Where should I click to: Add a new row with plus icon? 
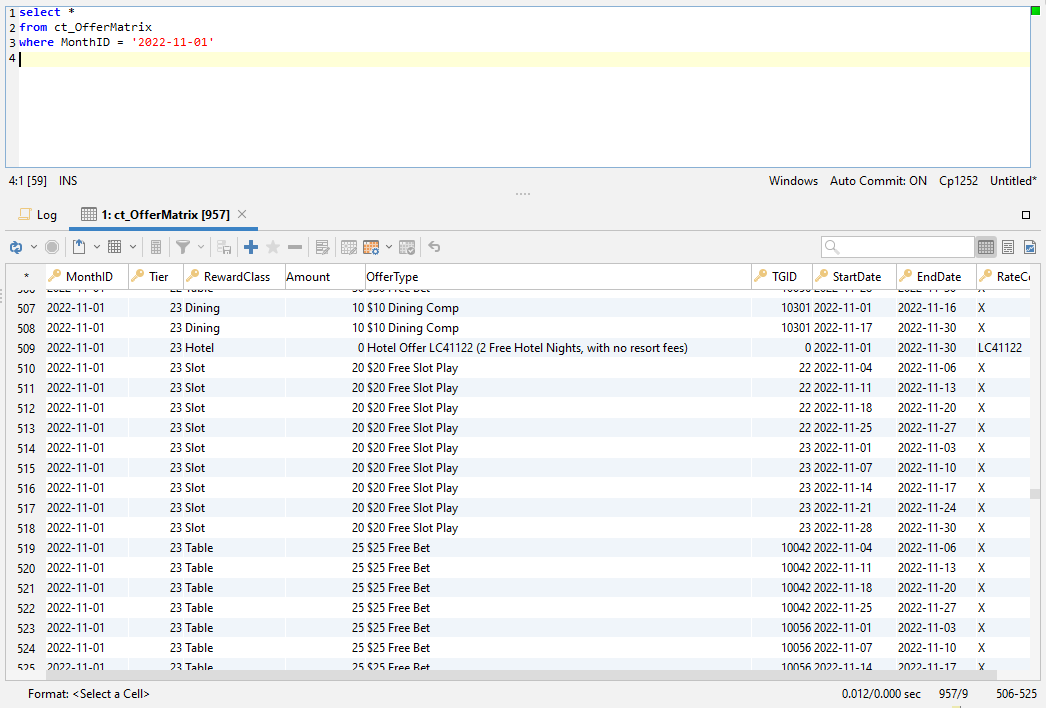point(251,247)
